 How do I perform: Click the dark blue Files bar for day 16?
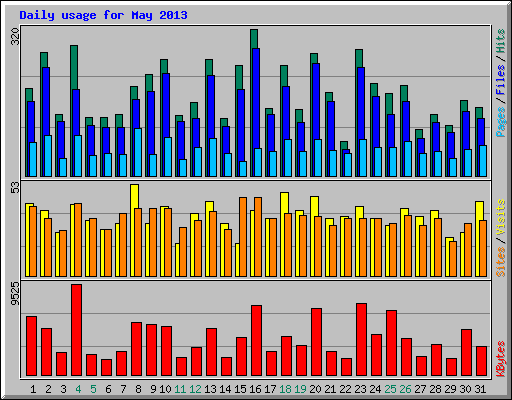click(256, 98)
